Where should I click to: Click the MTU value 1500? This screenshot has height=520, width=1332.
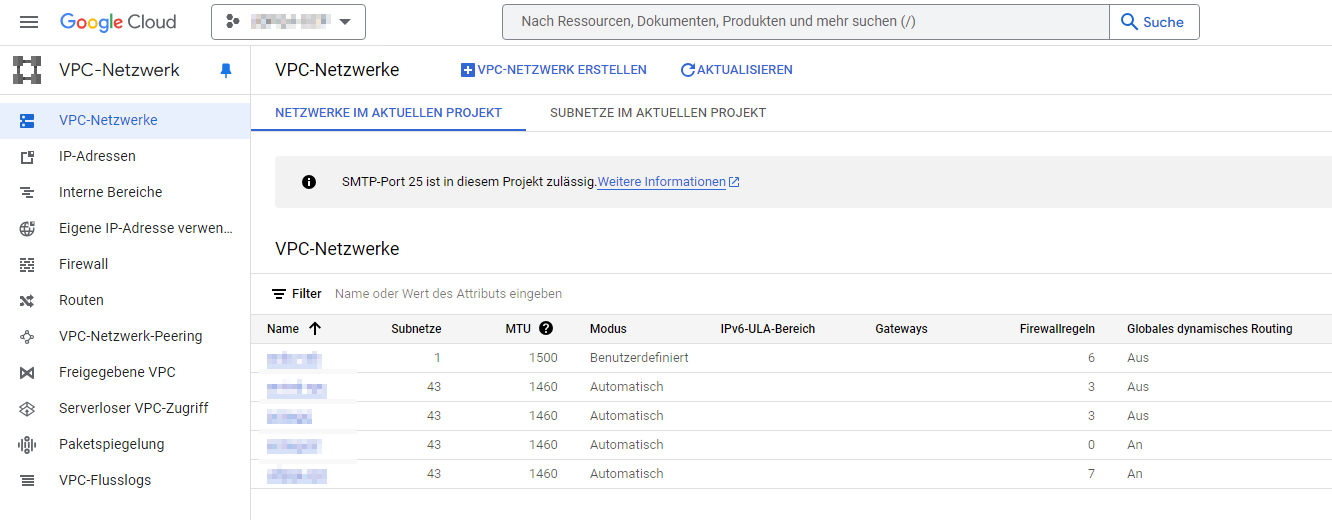click(543, 358)
